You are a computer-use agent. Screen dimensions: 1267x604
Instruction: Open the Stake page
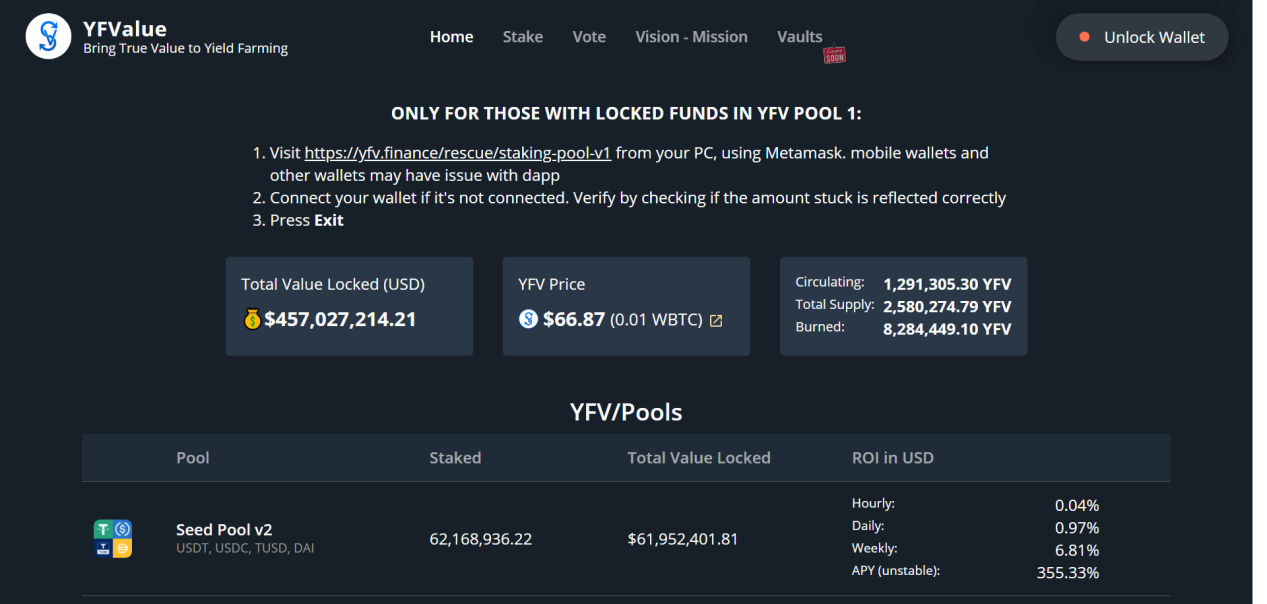[x=523, y=37]
